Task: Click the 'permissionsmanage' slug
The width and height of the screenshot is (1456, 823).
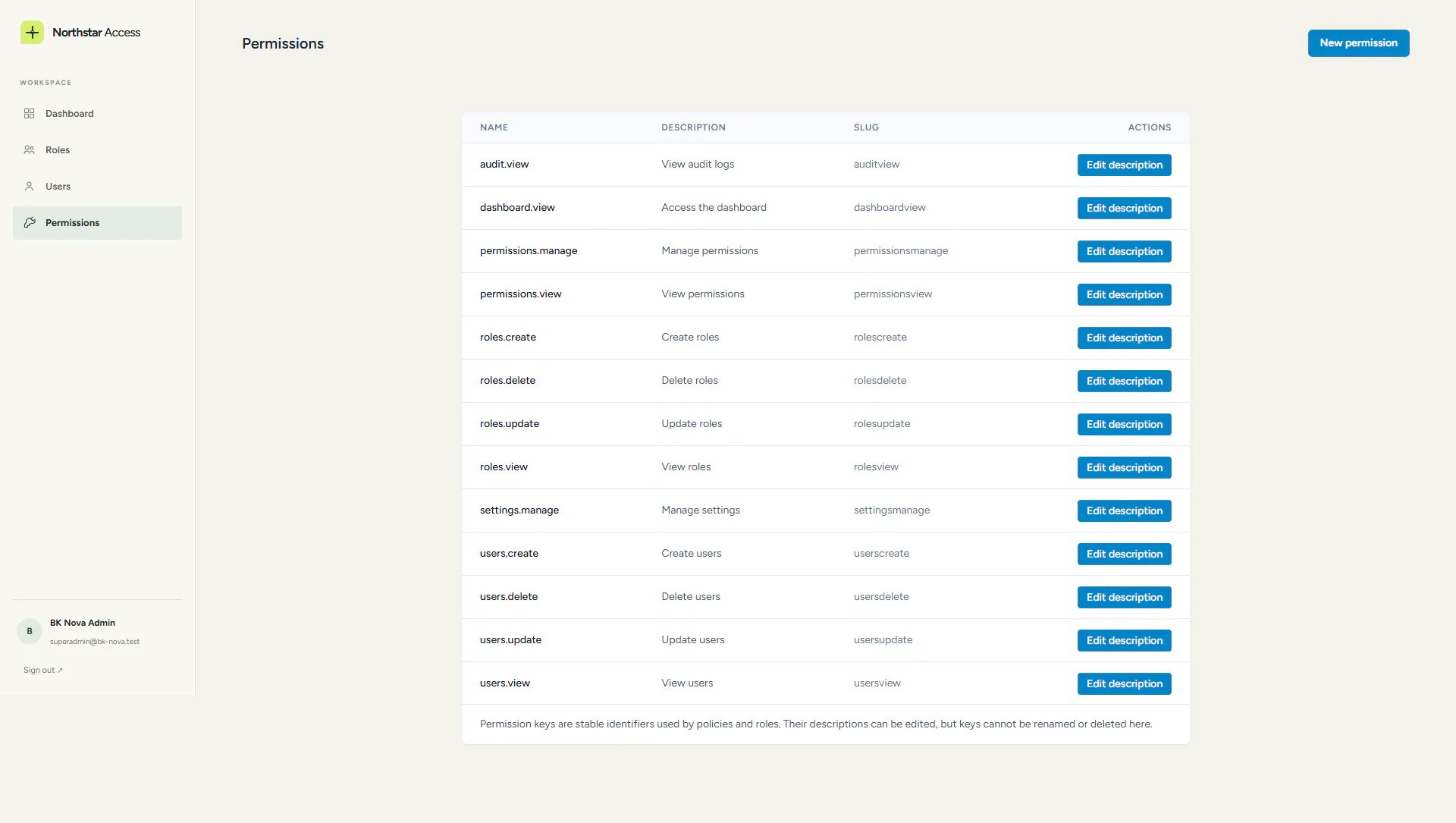Action: coord(901,251)
